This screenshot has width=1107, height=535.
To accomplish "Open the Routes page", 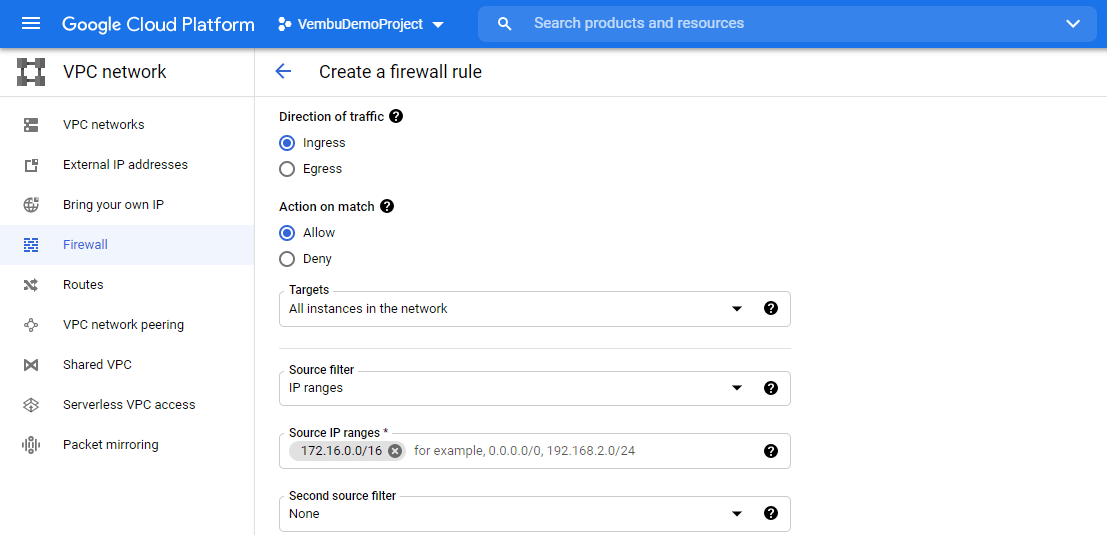I will pos(127,285).
